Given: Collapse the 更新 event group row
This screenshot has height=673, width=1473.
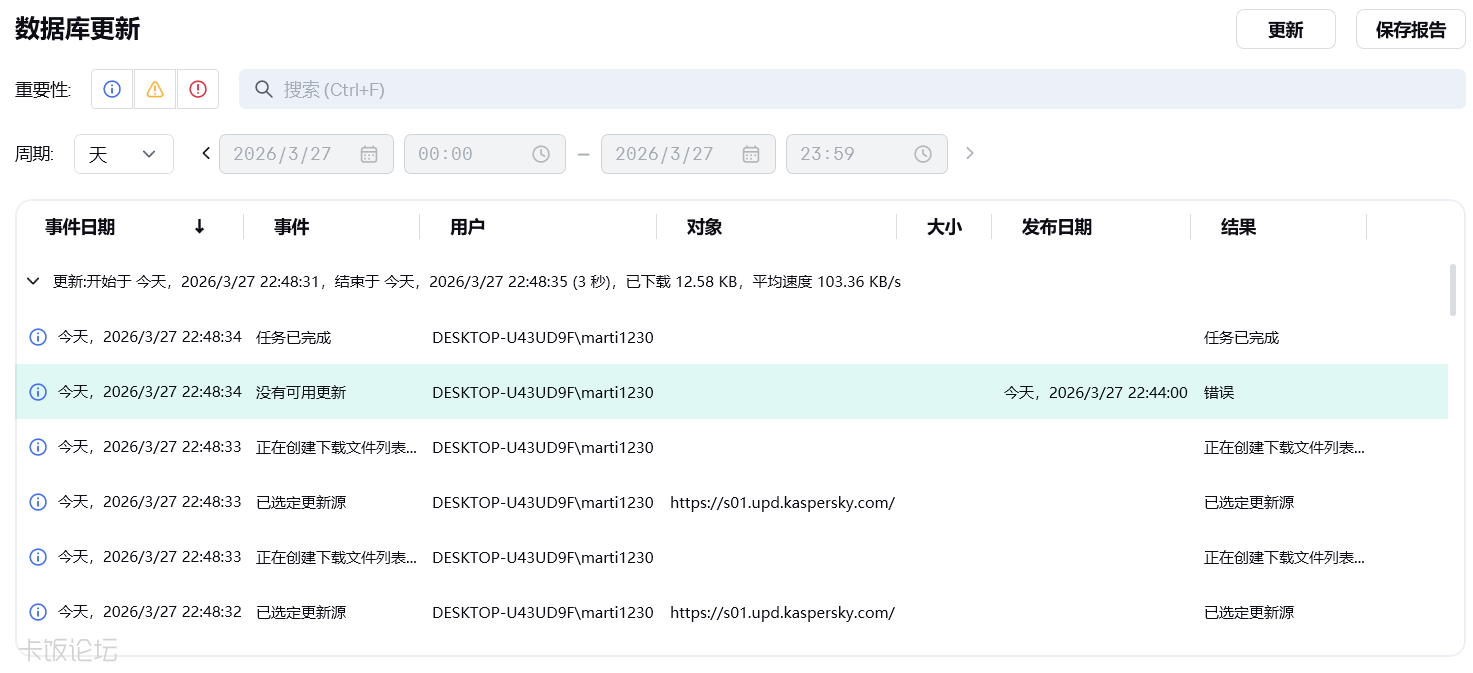Looking at the screenshot, I should tap(33, 282).
